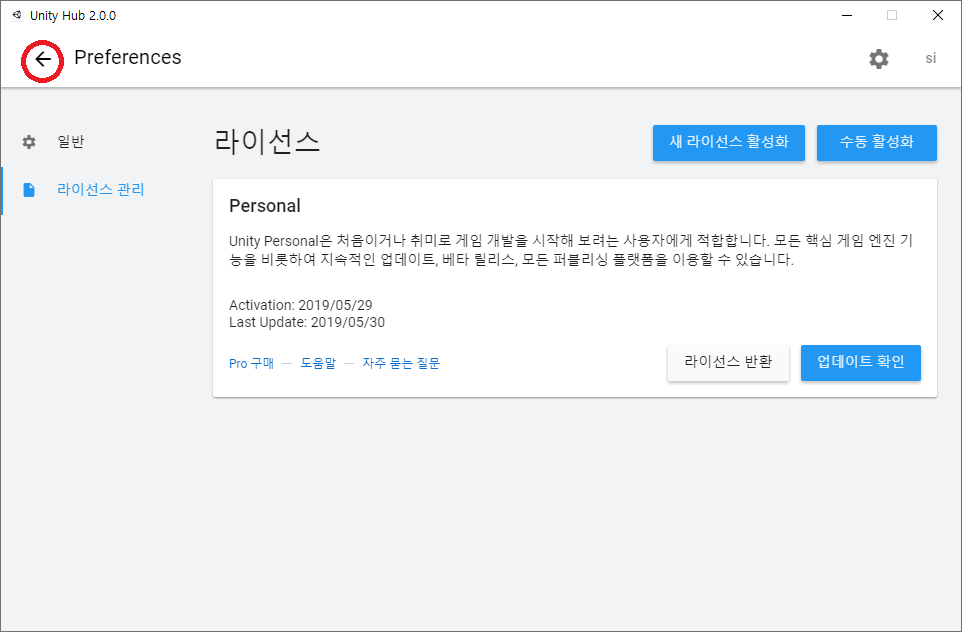
Task: Click the Preferences heading text
Action: pyautogui.click(x=128, y=57)
